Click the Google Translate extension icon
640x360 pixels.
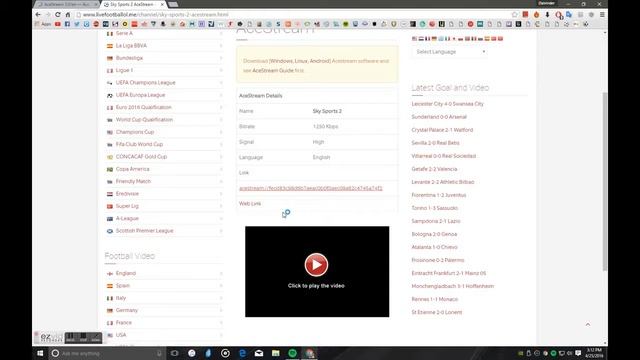pyautogui.click(x=569, y=14)
